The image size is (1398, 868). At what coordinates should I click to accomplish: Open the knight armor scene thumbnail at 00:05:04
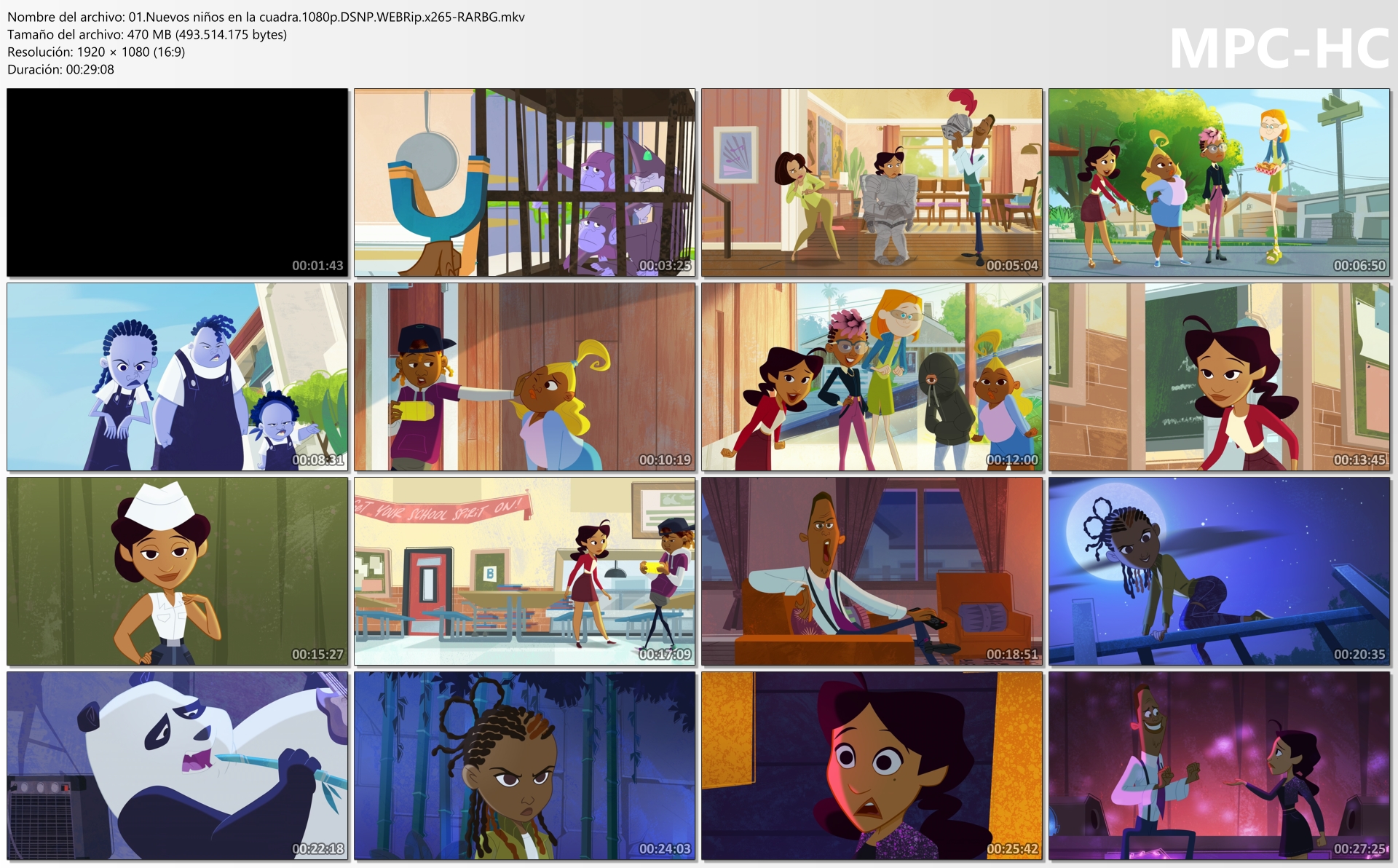[x=872, y=183]
